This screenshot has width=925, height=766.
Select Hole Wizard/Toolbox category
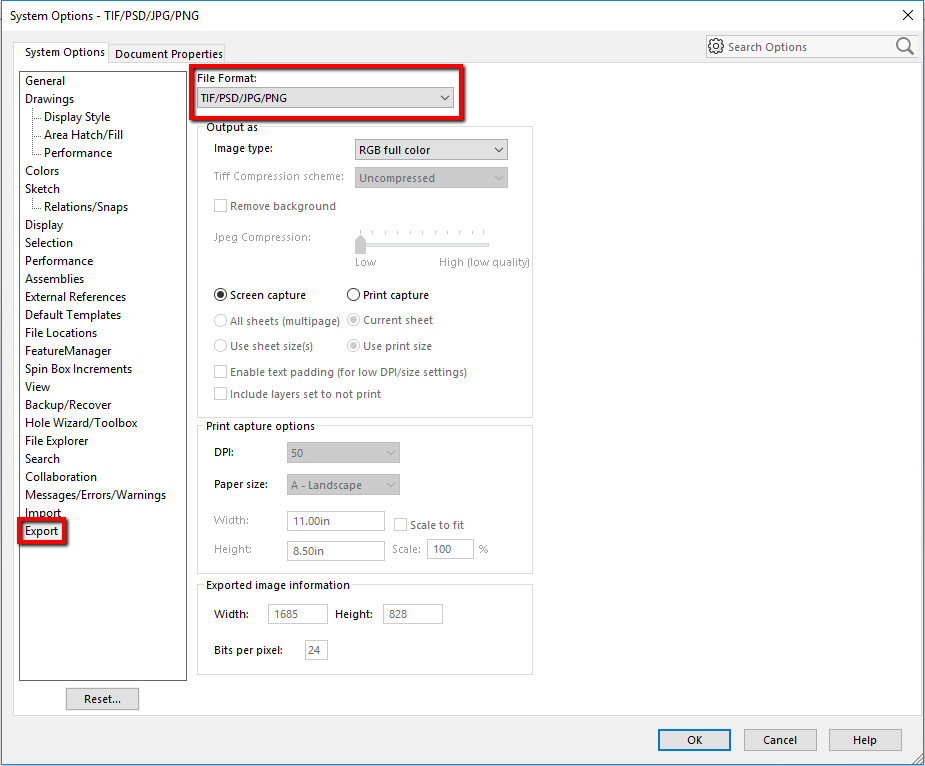coord(81,423)
